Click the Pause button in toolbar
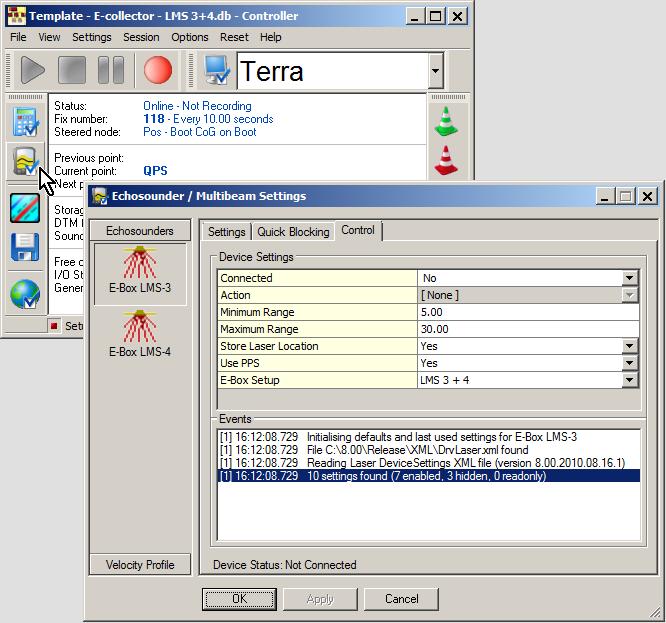The width and height of the screenshot is (666, 623). tap(111, 71)
